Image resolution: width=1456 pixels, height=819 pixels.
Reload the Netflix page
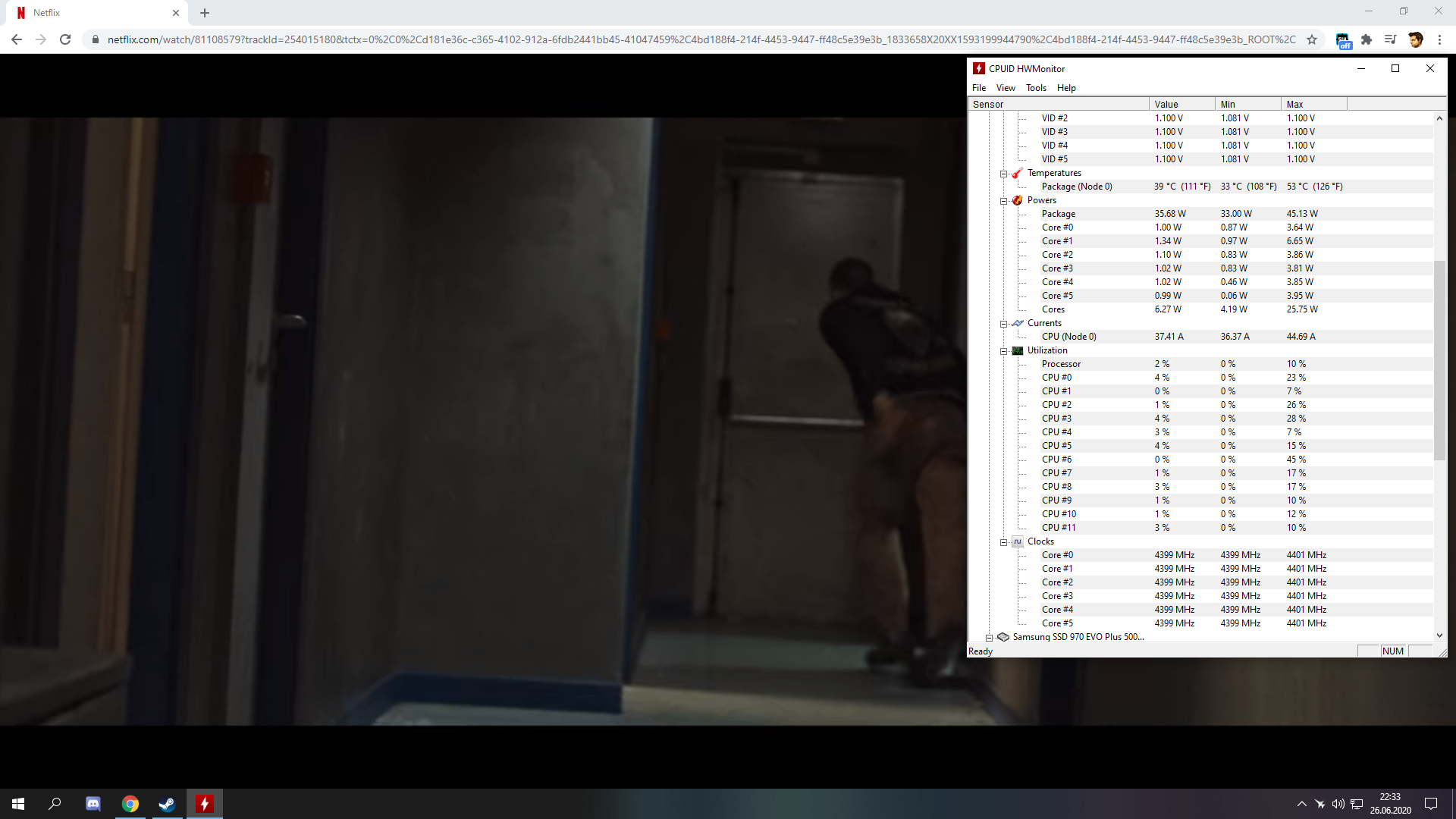(65, 39)
